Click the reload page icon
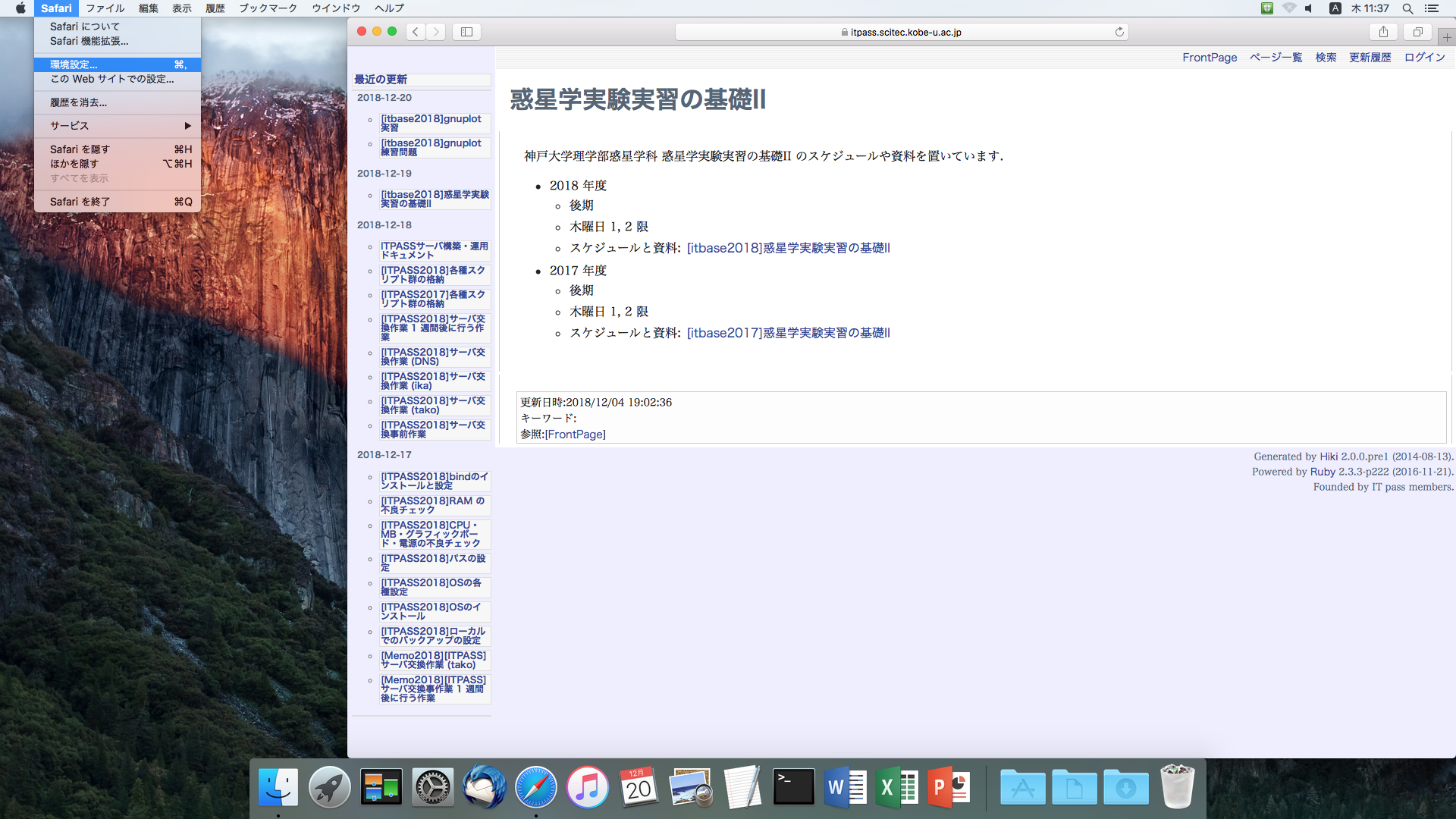The height and width of the screenshot is (819, 1456). pyautogui.click(x=1119, y=32)
